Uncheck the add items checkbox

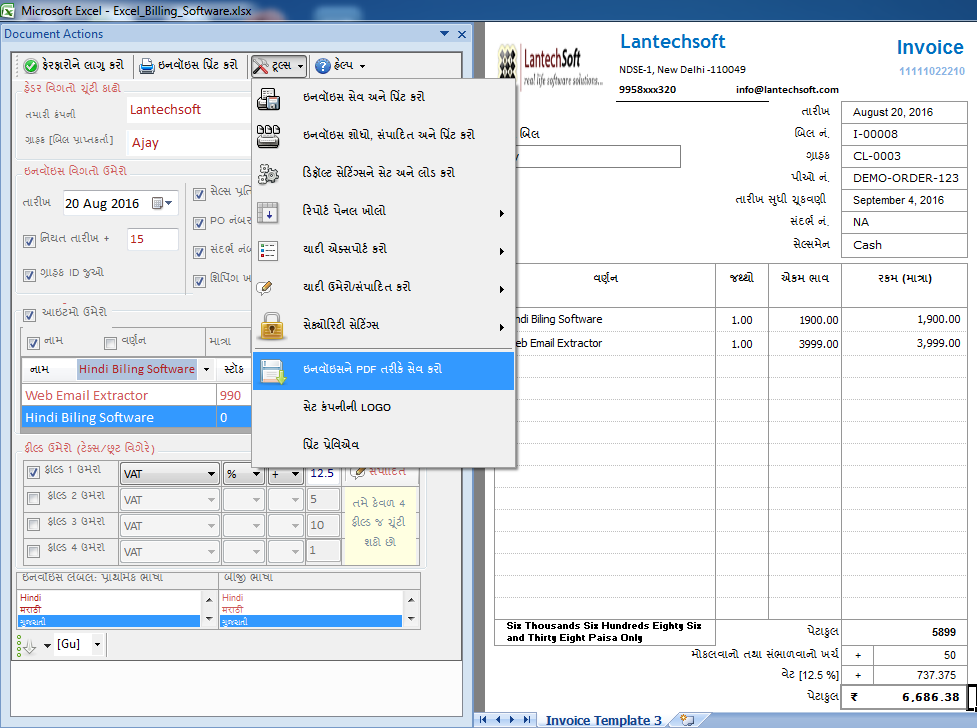click(x=29, y=315)
